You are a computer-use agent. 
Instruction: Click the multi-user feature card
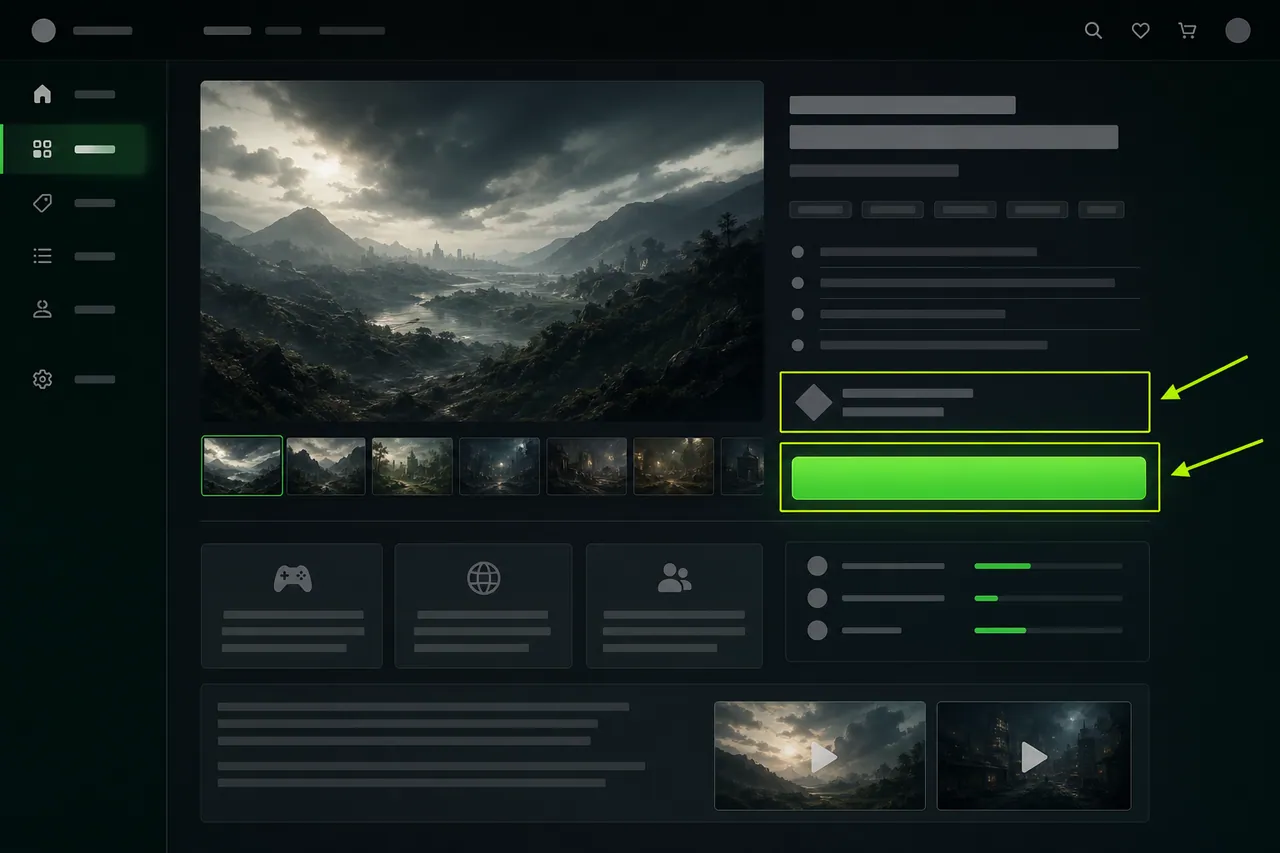click(x=674, y=606)
